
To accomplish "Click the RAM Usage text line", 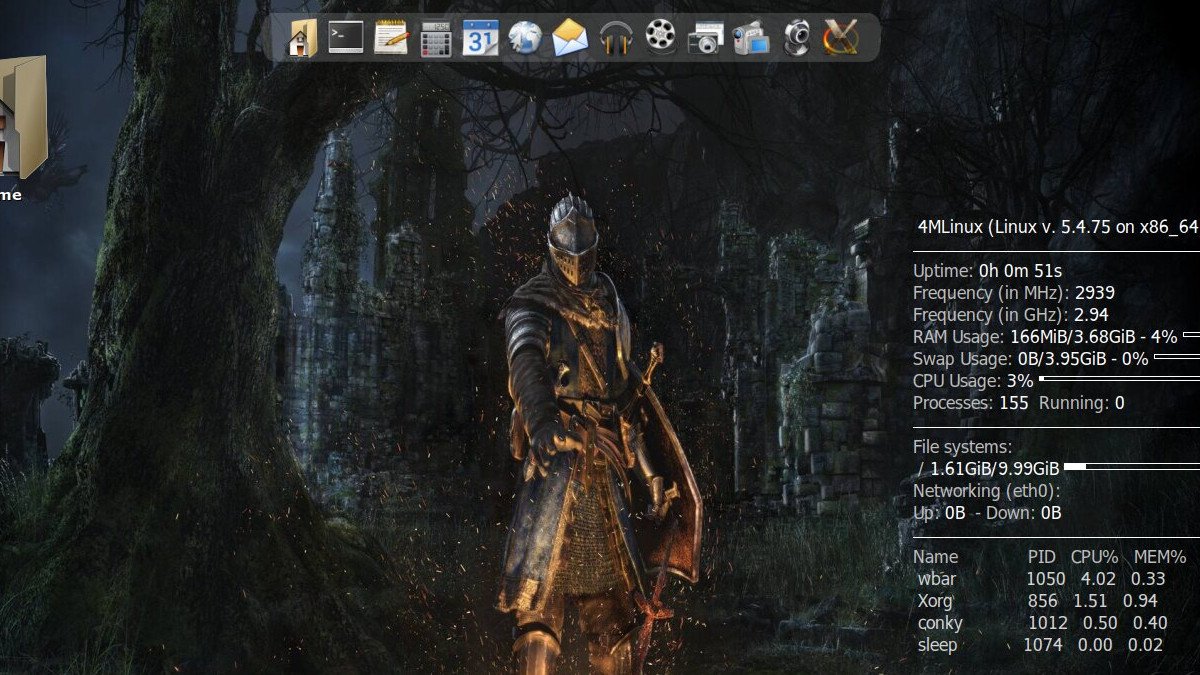I will pos(1045,337).
